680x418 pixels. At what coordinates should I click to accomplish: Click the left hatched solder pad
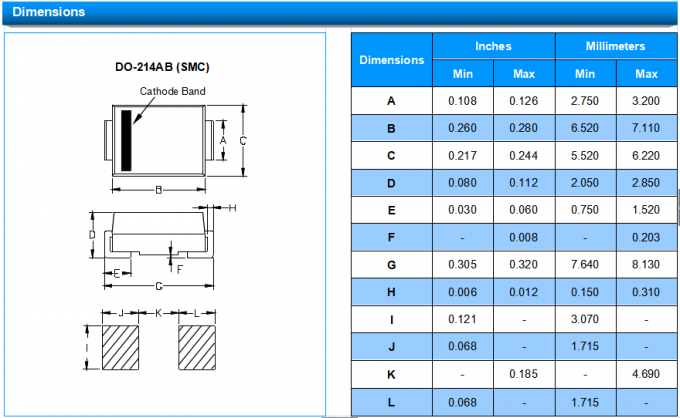(x=121, y=346)
